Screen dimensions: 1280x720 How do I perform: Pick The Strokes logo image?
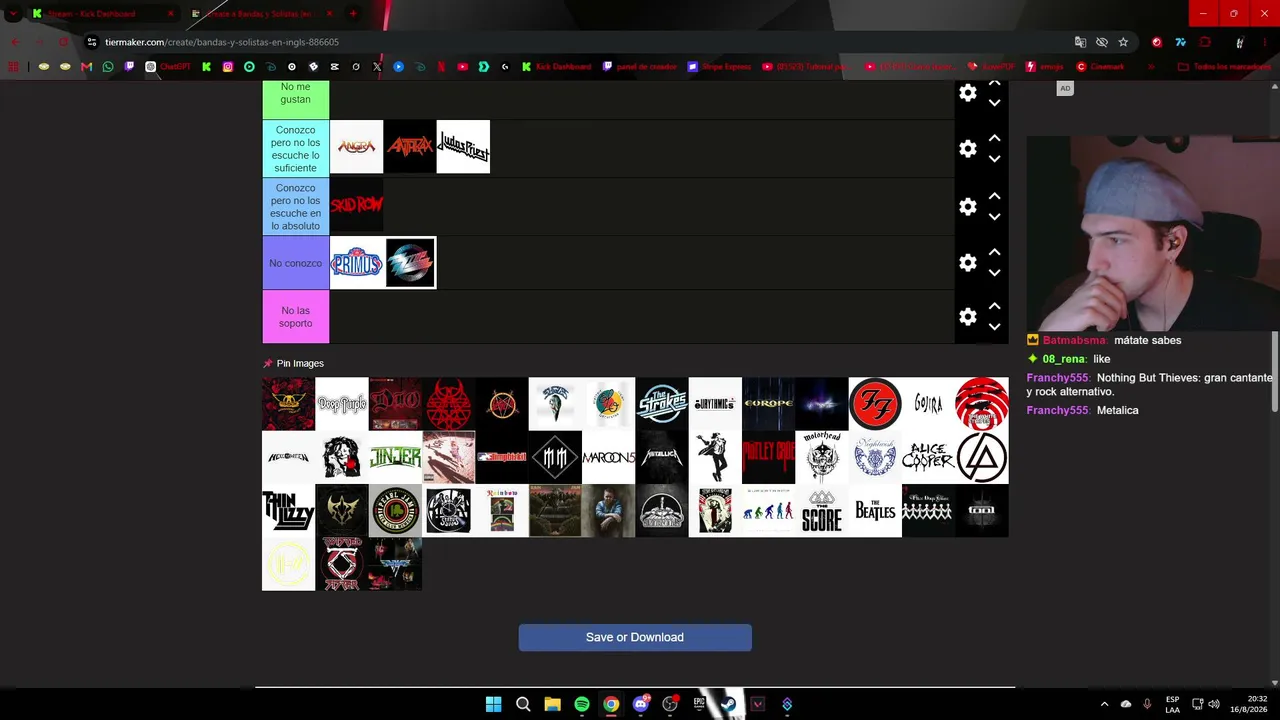tap(662, 404)
